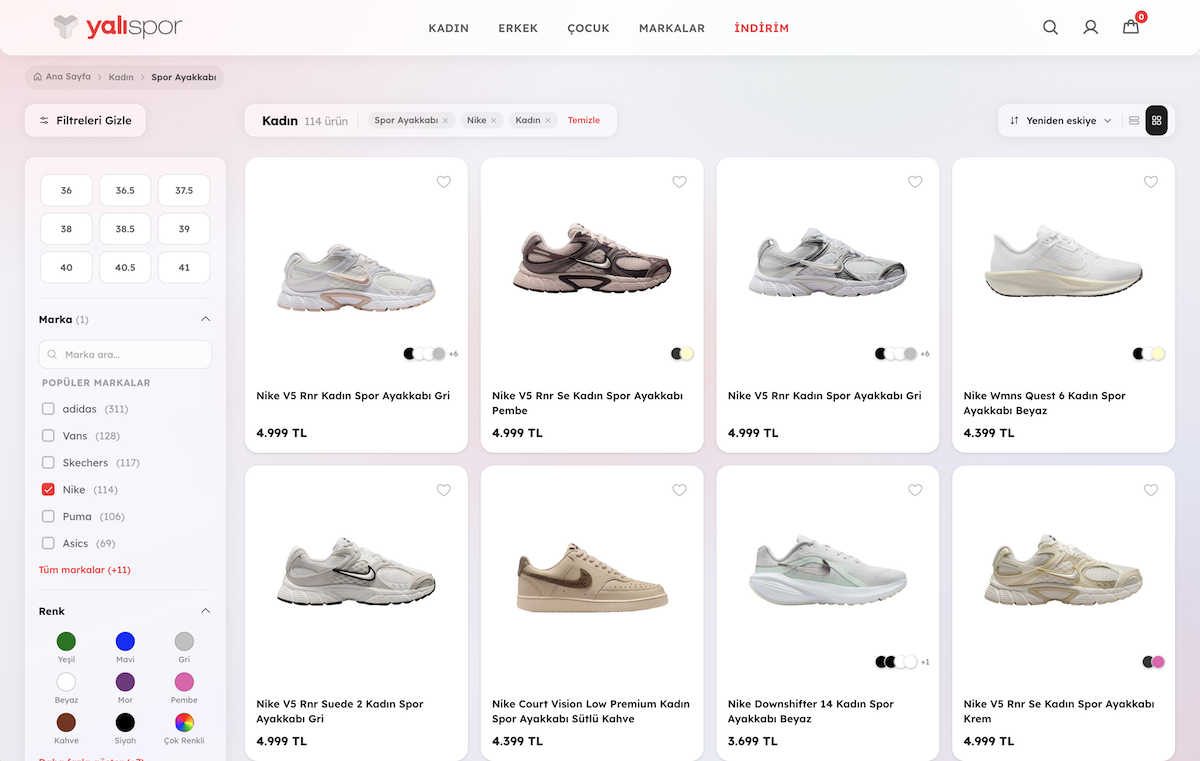
Task: Select shoe size 41
Action: tap(184, 268)
